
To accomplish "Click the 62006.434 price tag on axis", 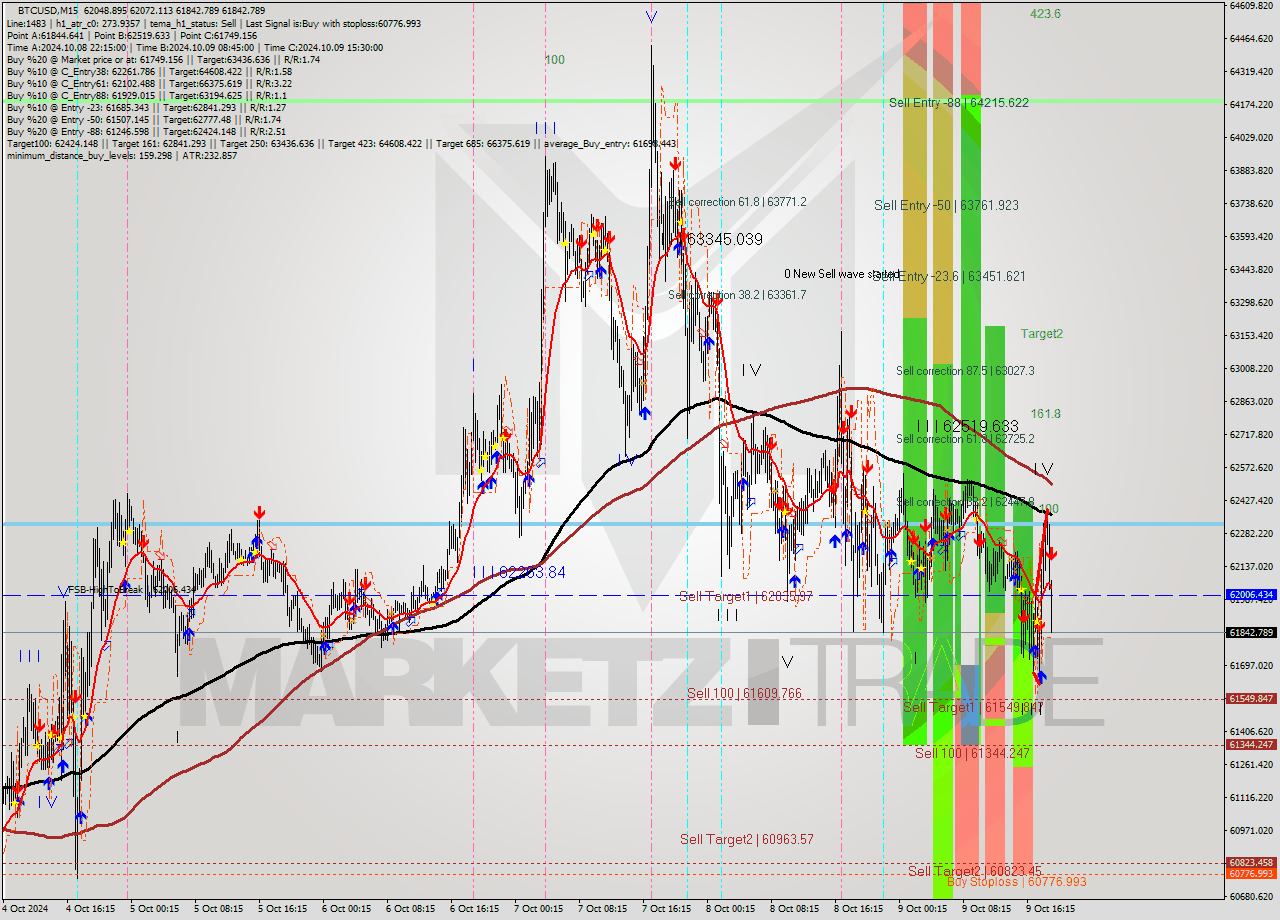I will click(1251, 594).
